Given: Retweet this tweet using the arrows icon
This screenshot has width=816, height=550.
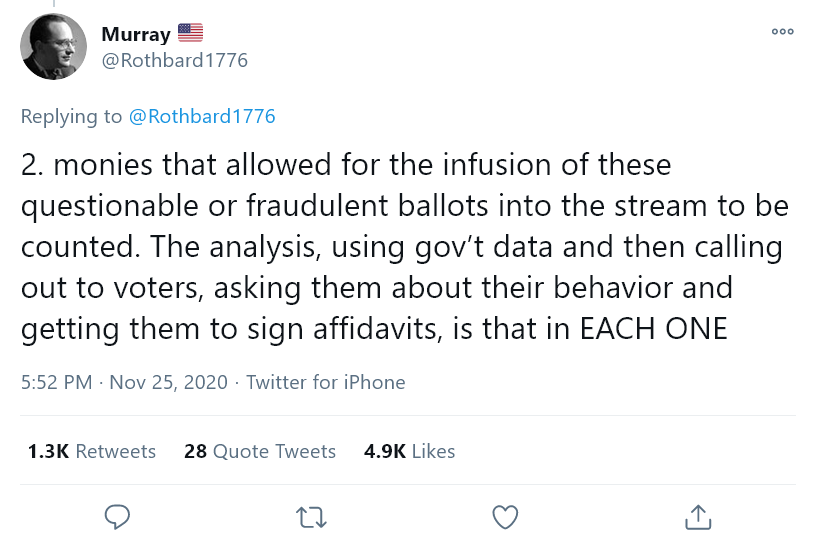Looking at the screenshot, I should pos(312,516).
